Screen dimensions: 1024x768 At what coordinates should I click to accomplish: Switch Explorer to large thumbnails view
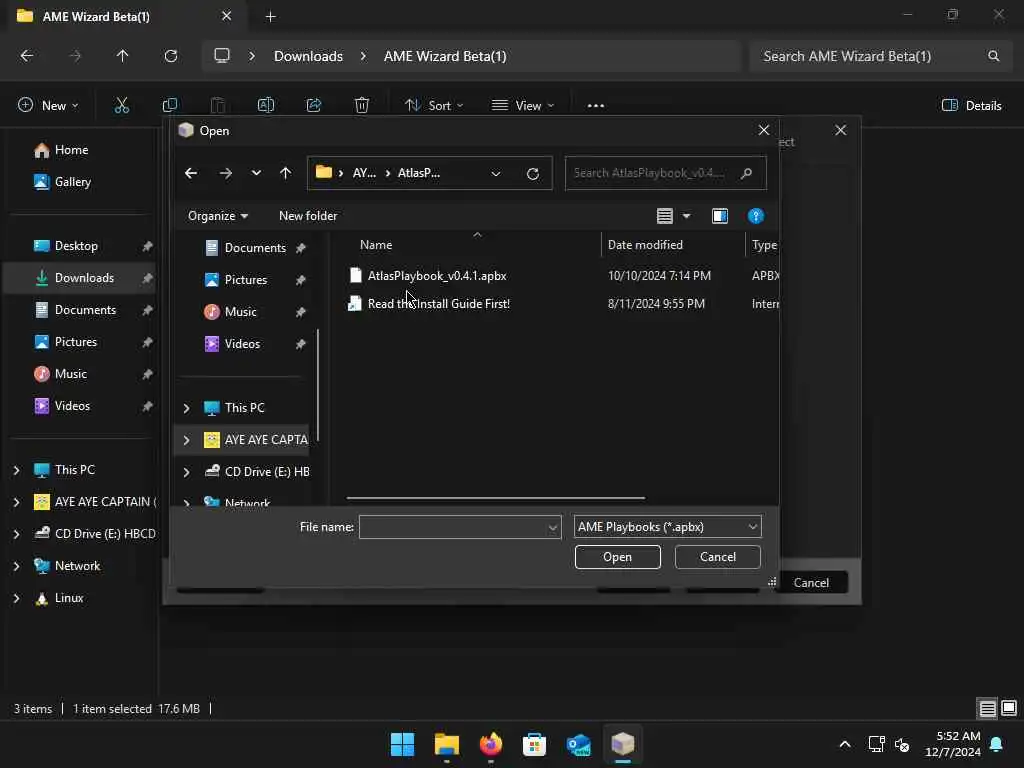1009,709
